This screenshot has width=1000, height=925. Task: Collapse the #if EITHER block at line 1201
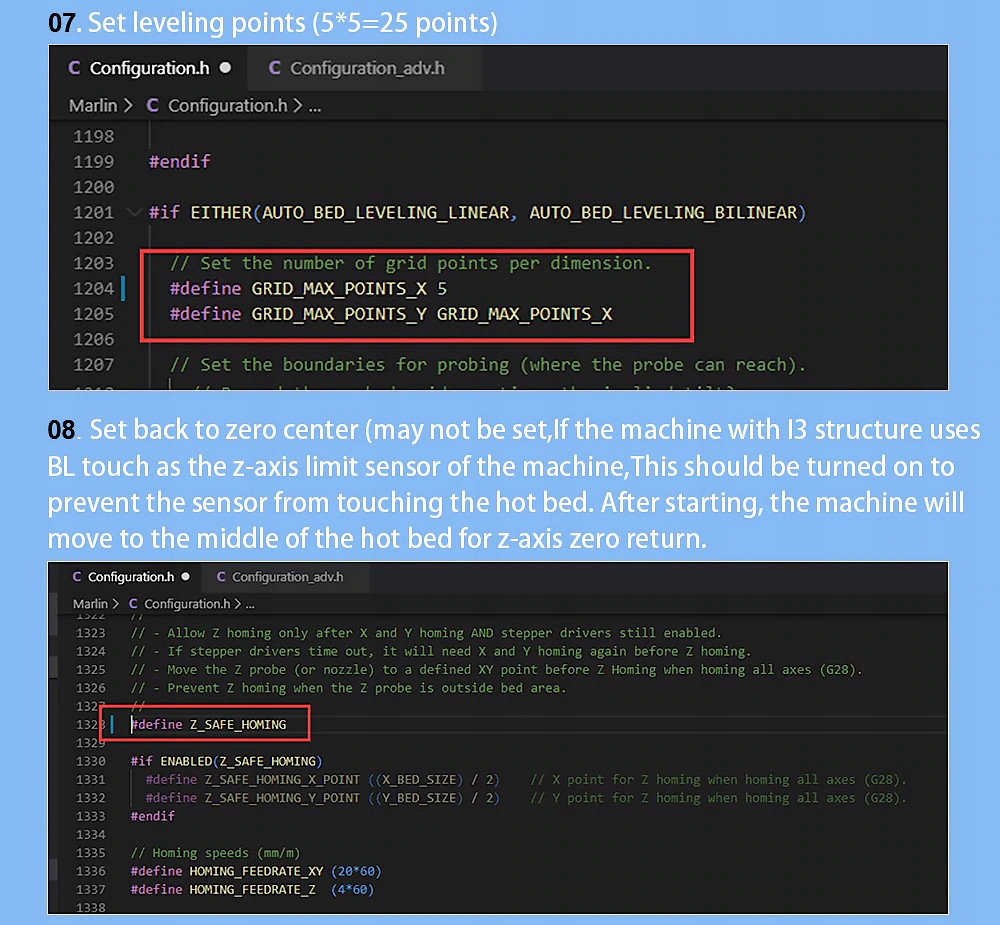[135, 212]
